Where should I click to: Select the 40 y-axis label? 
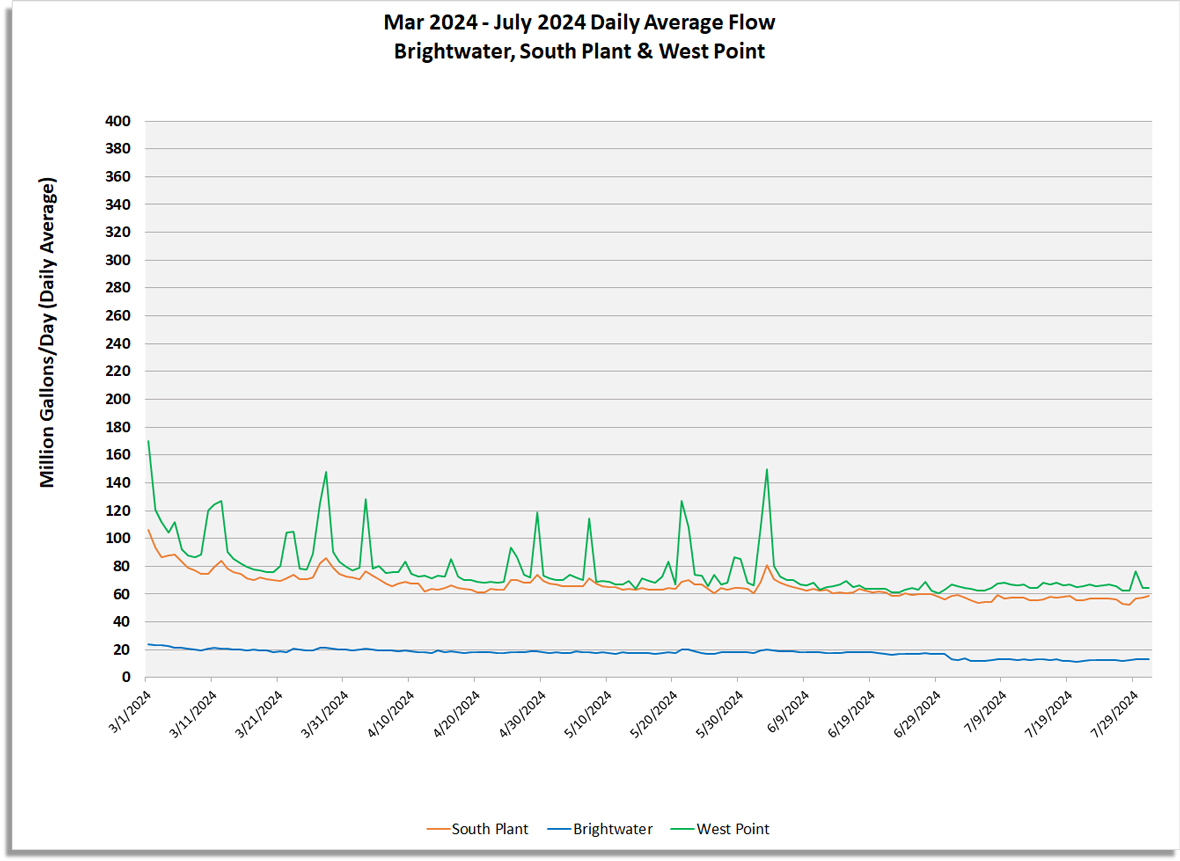[x=122, y=622]
